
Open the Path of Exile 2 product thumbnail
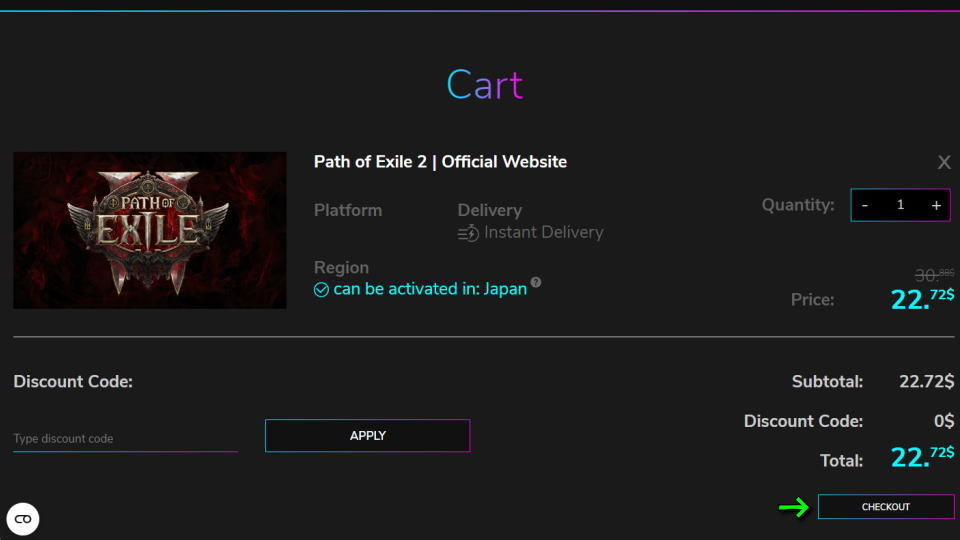(150, 230)
